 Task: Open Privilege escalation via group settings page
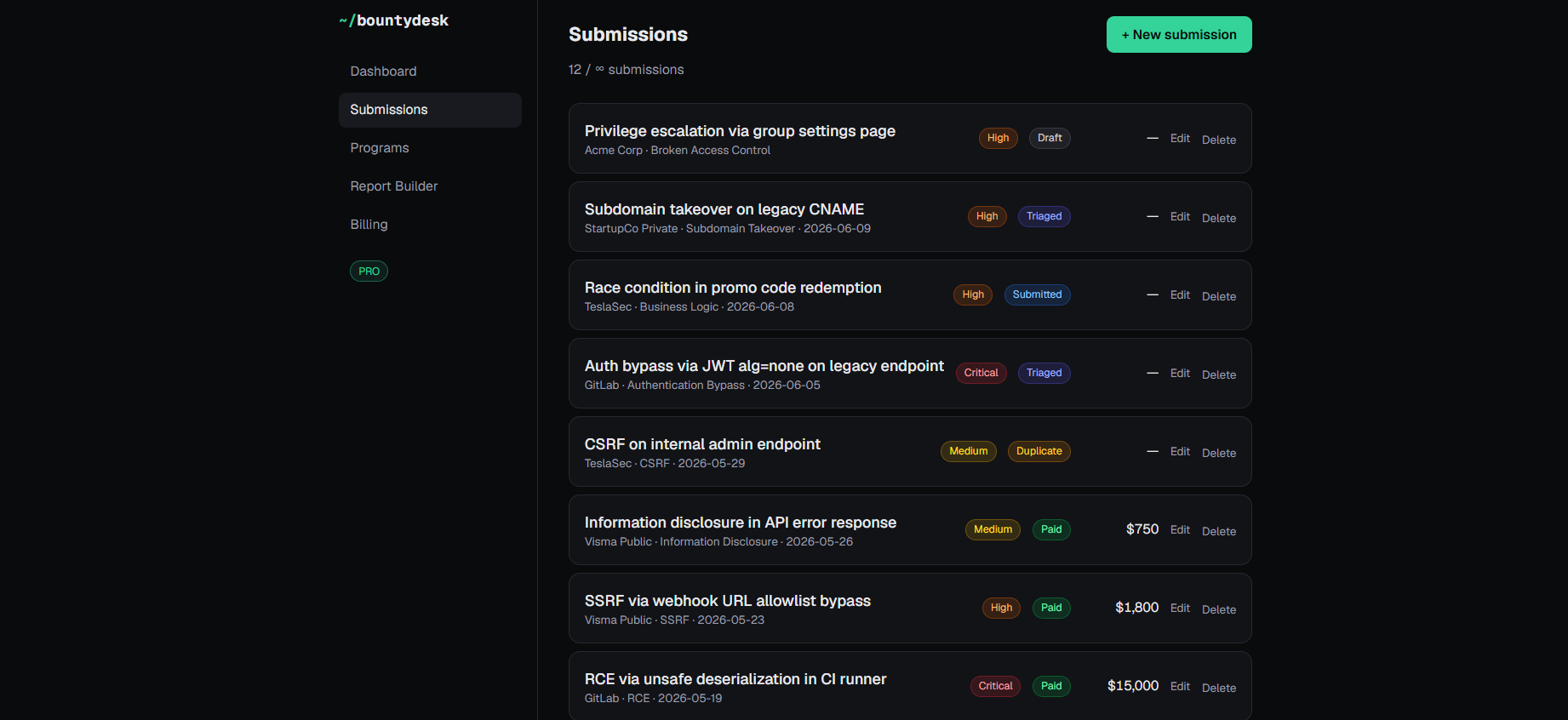pos(740,131)
